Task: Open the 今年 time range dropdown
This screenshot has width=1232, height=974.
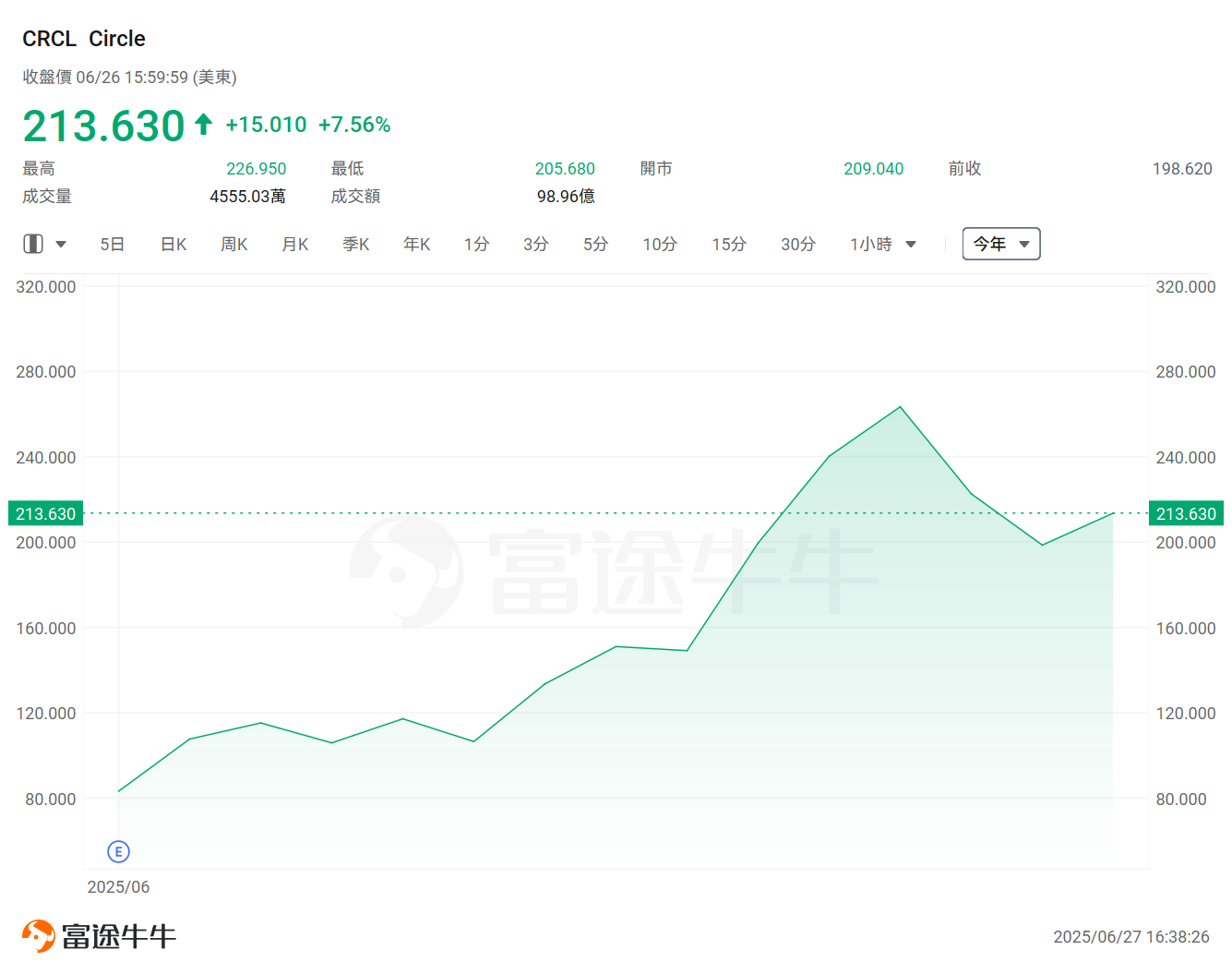Action: 1000,244
